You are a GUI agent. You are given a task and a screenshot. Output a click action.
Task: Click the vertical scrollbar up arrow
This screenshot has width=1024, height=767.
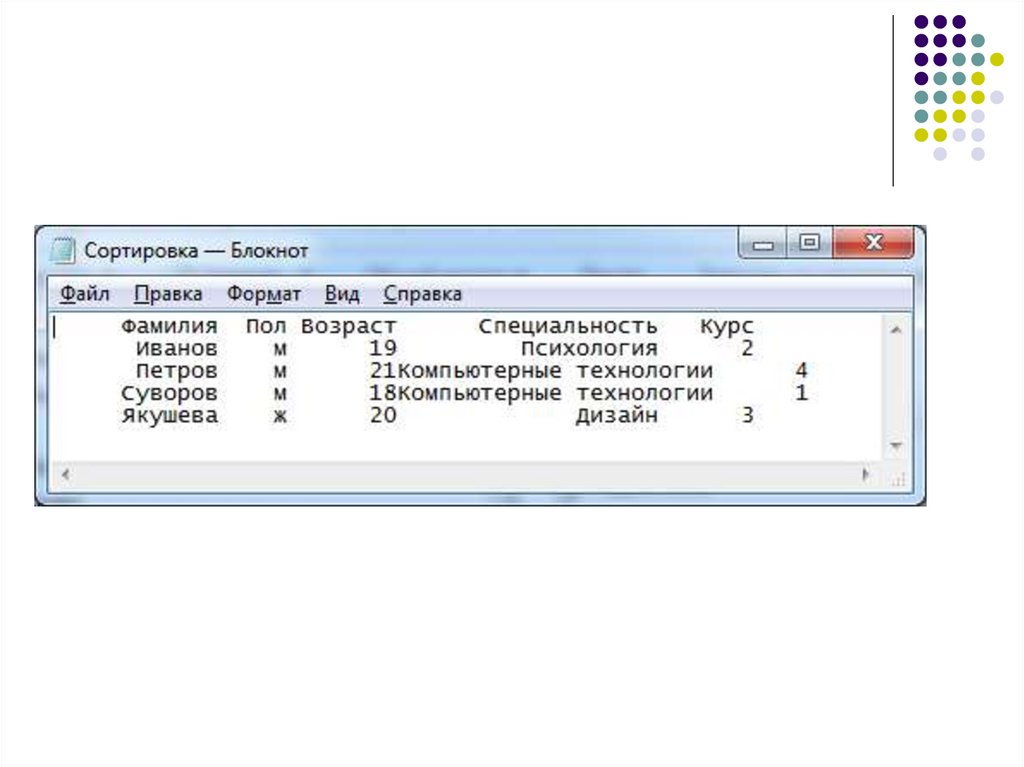[x=896, y=330]
